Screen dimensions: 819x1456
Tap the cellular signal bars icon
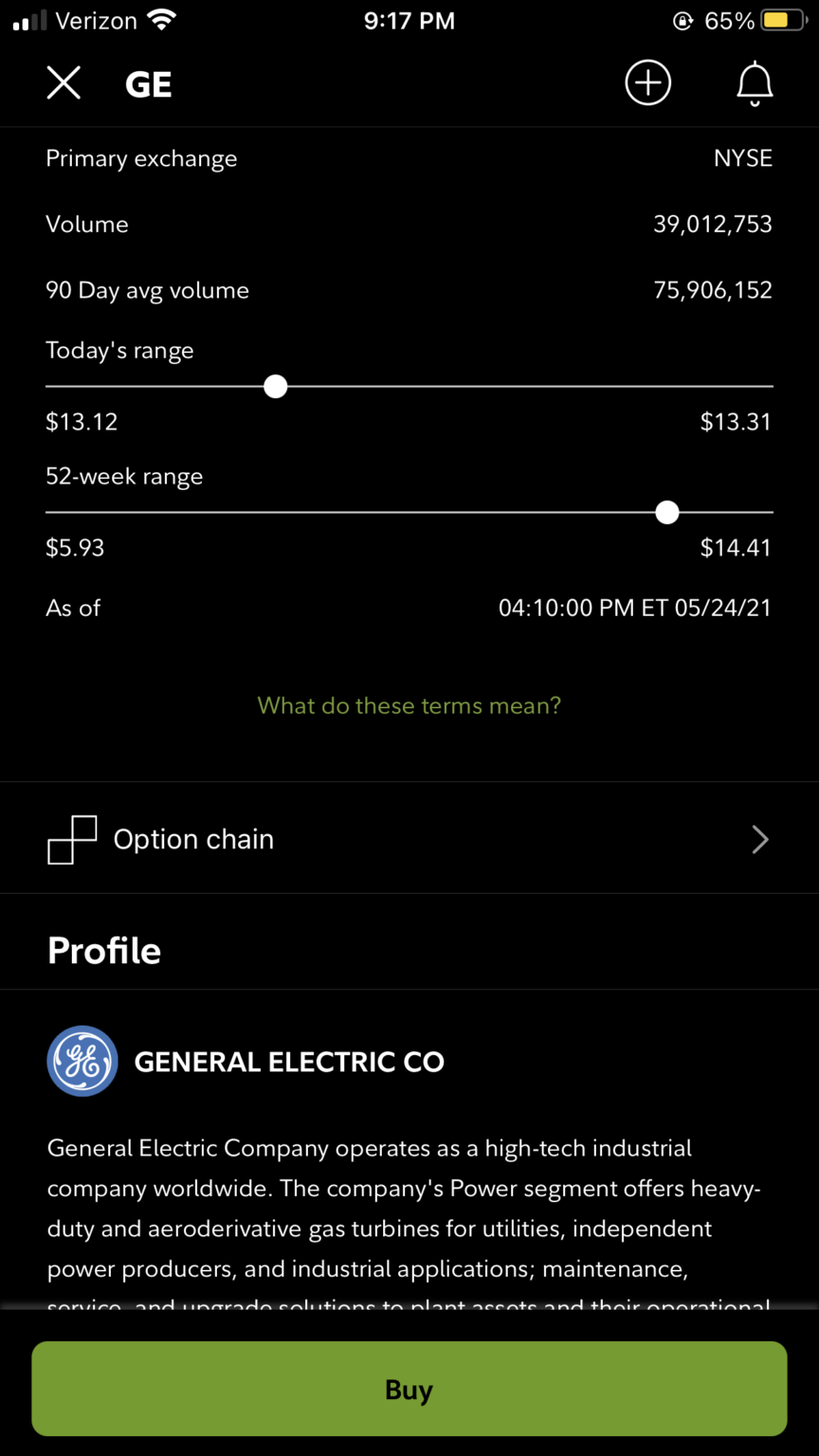[29, 21]
